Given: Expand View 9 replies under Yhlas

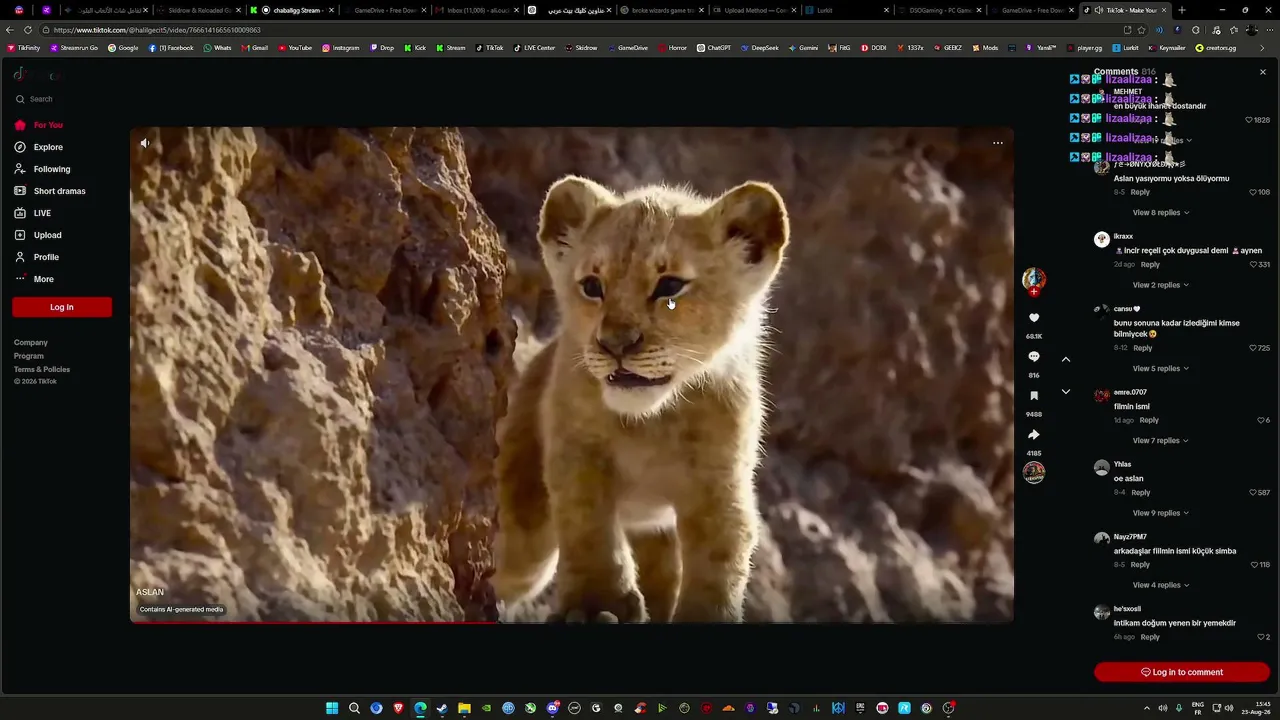Looking at the screenshot, I should point(1161,513).
